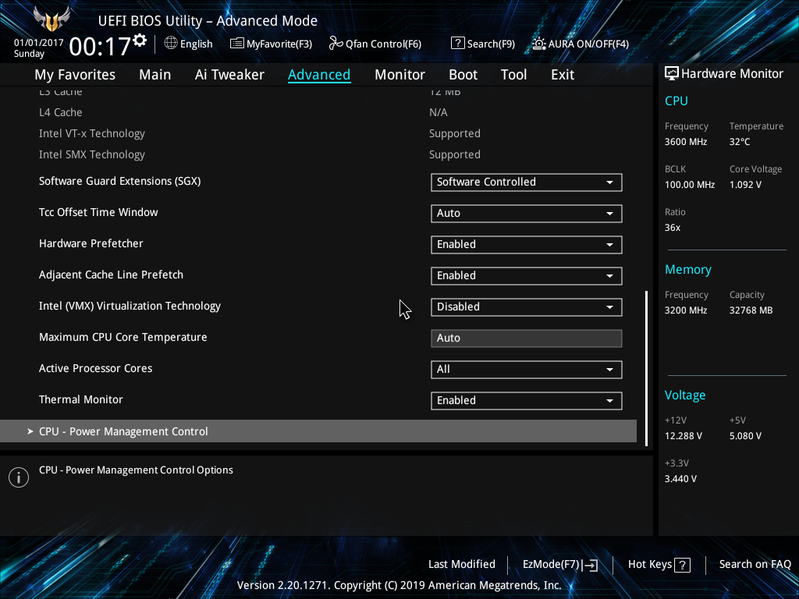Image resolution: width=799 pixels, height=599 pixels.
Task: Open the Exit tab
Action: pos(563,74)
